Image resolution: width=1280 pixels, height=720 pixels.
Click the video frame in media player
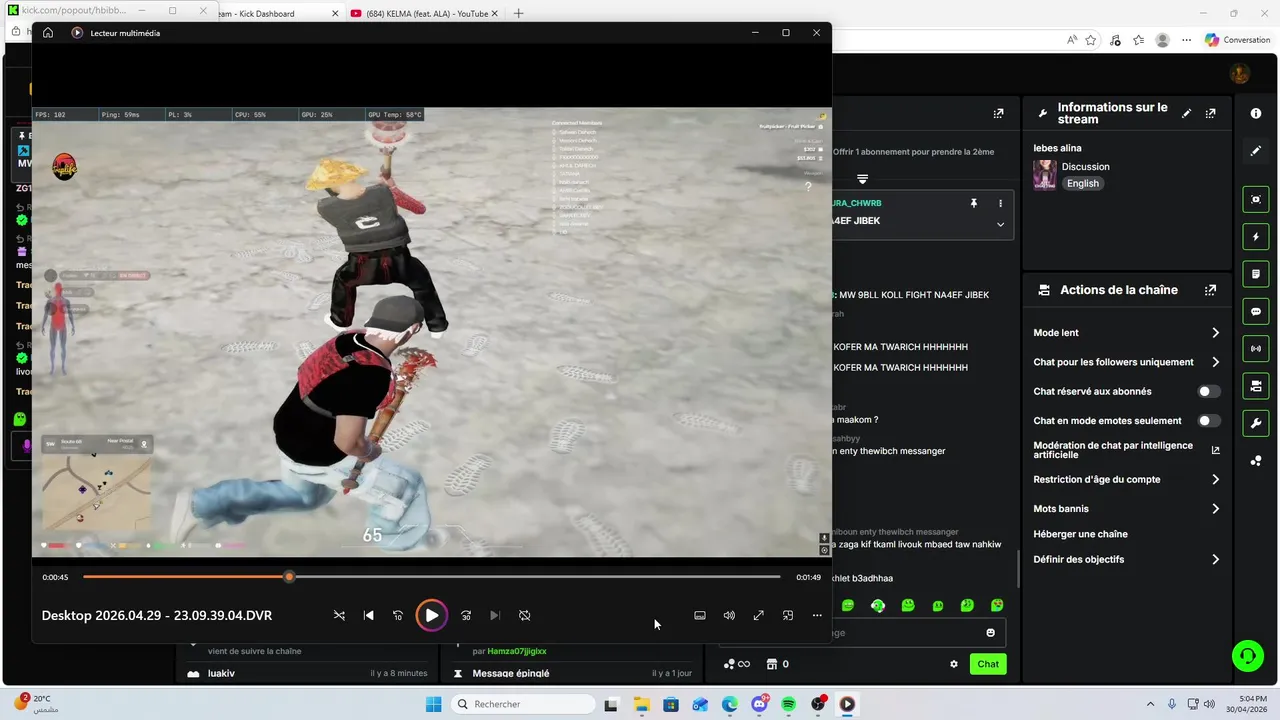click(431, 332)
